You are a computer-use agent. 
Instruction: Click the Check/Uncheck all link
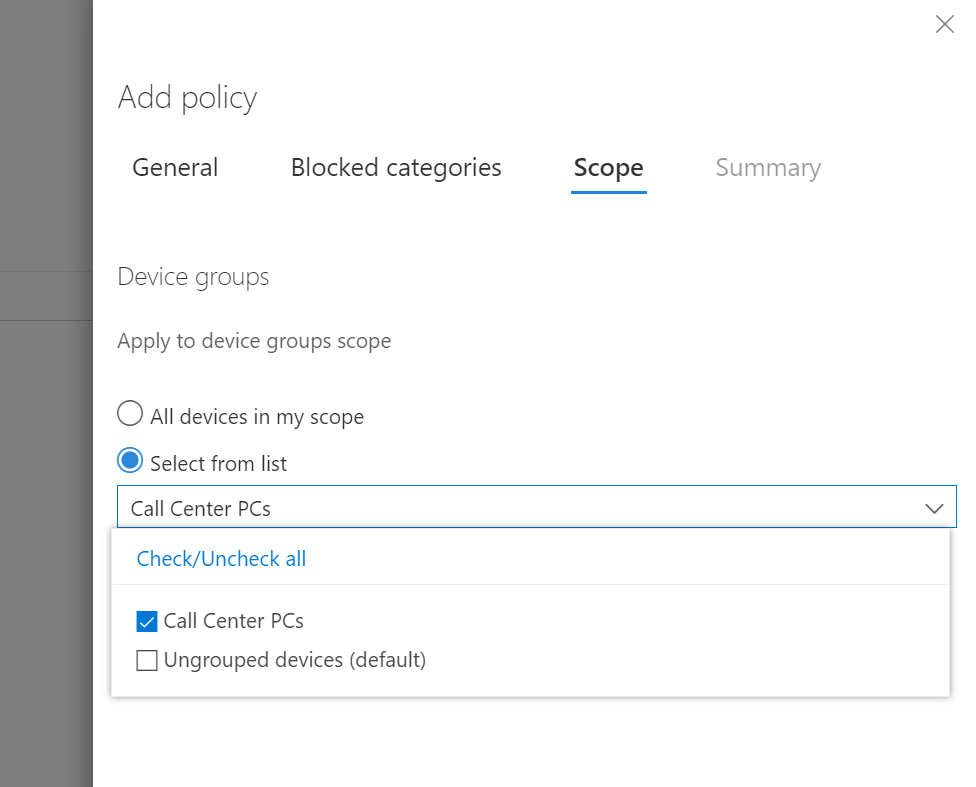click(221, 559)
